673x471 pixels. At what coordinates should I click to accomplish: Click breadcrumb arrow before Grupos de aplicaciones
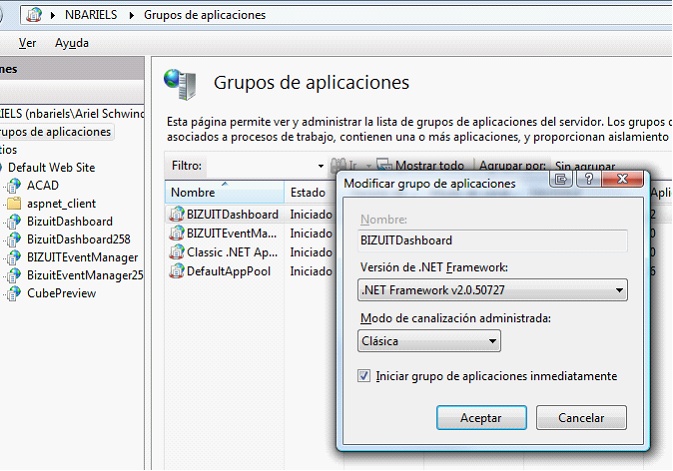[x=132, y=15]
